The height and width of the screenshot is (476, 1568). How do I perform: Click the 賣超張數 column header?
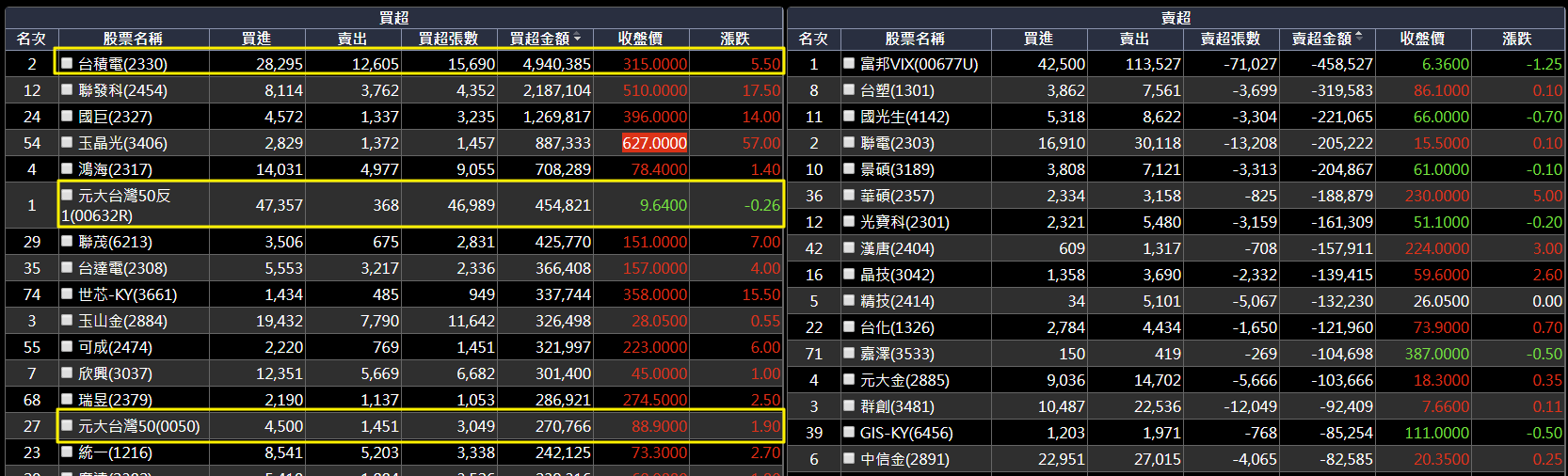coord(1230,39)
